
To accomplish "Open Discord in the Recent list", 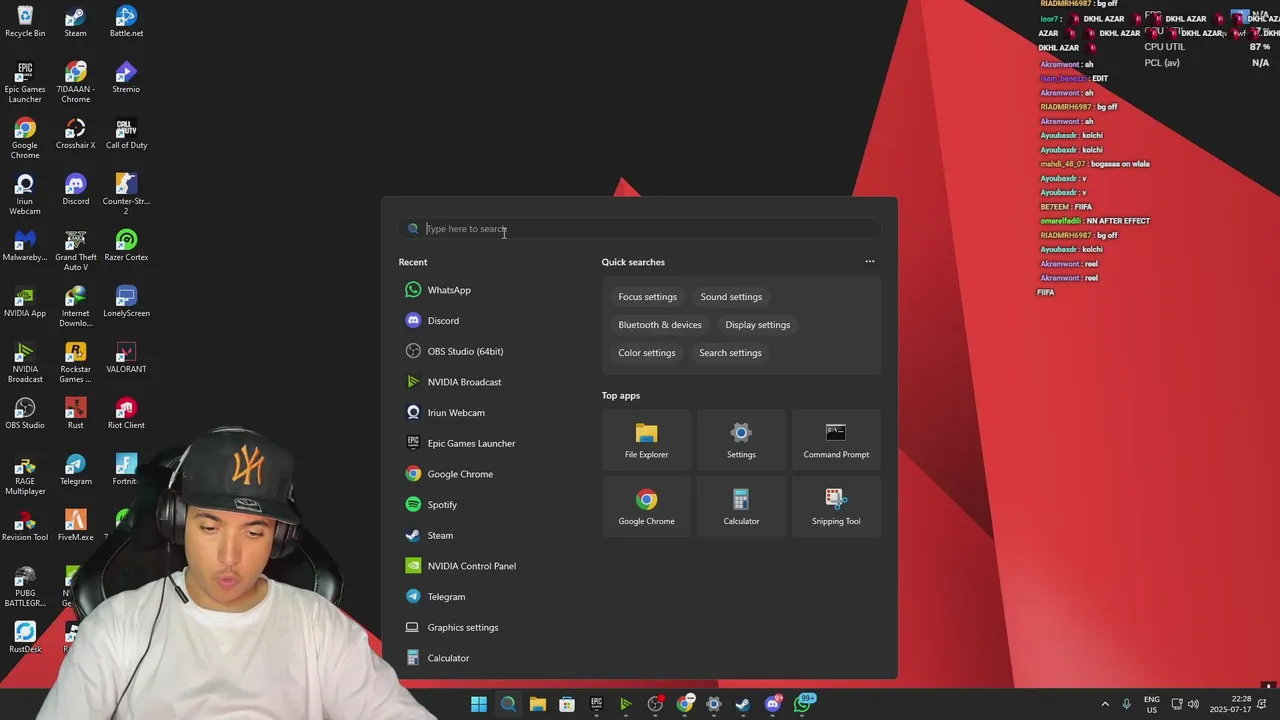I will 432,321.
